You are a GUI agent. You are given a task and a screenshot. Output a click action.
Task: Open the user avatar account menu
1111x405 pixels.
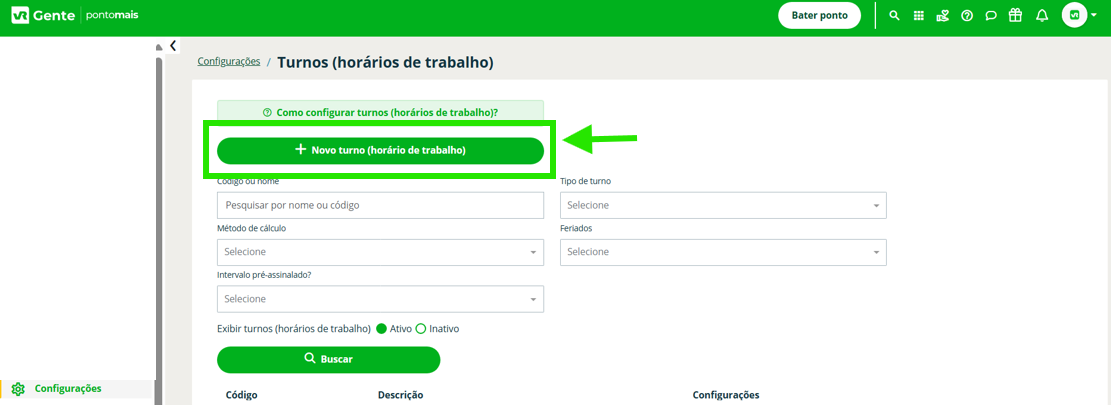click(1079, 16)
